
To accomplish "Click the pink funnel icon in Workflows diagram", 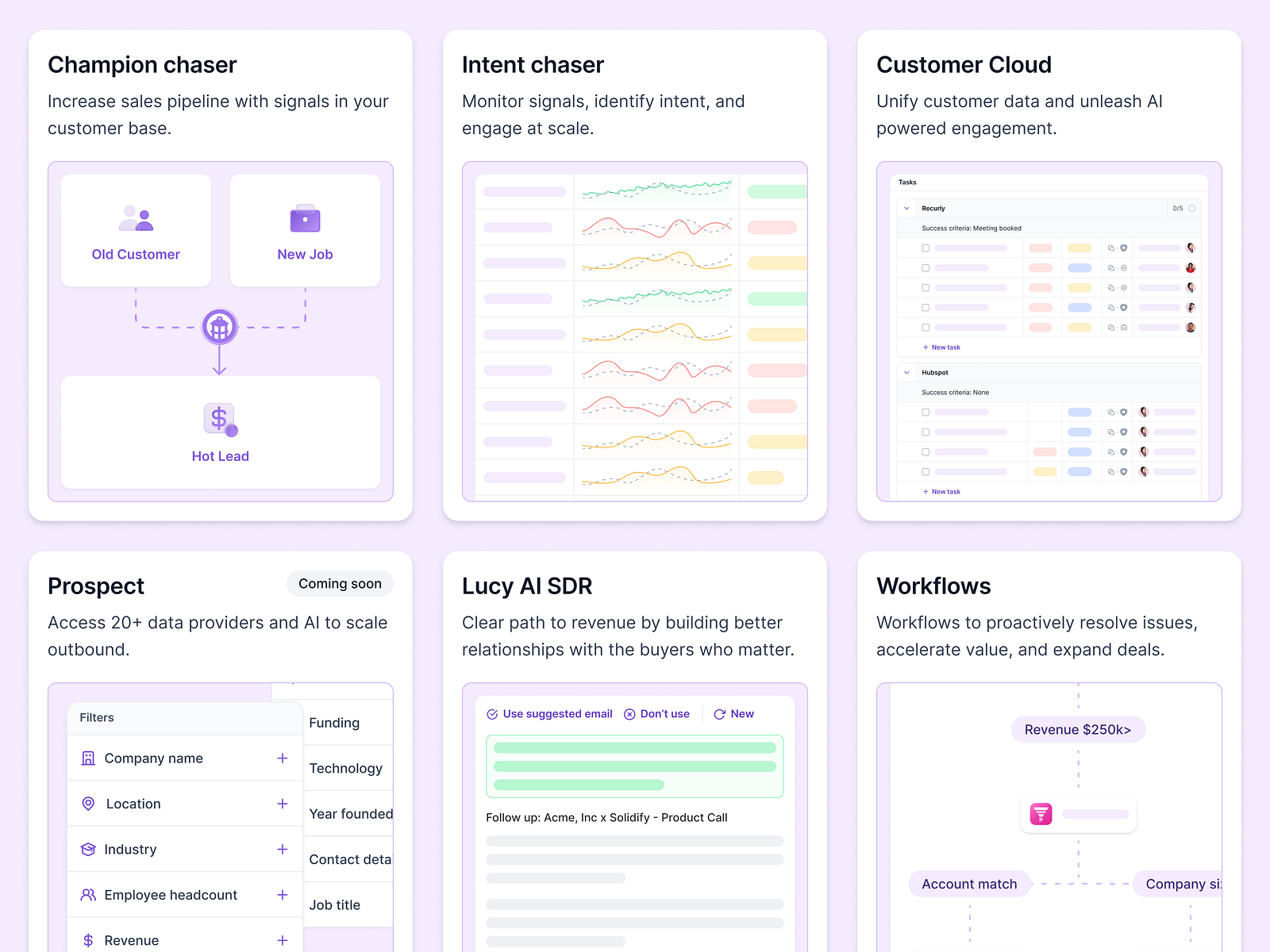I will (x=1041, y=814).
